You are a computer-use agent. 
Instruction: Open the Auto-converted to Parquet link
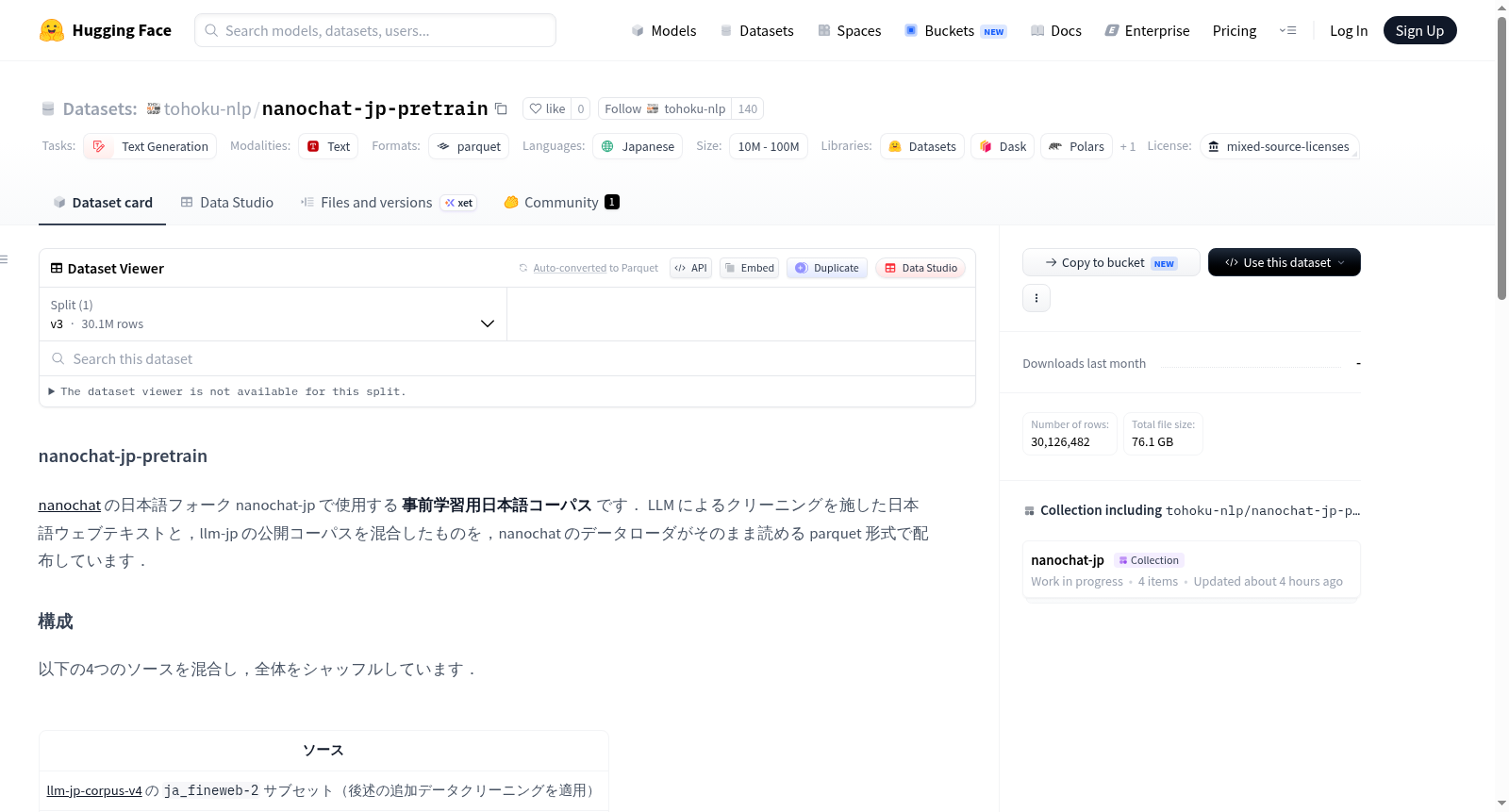click(x=570, y=268)
